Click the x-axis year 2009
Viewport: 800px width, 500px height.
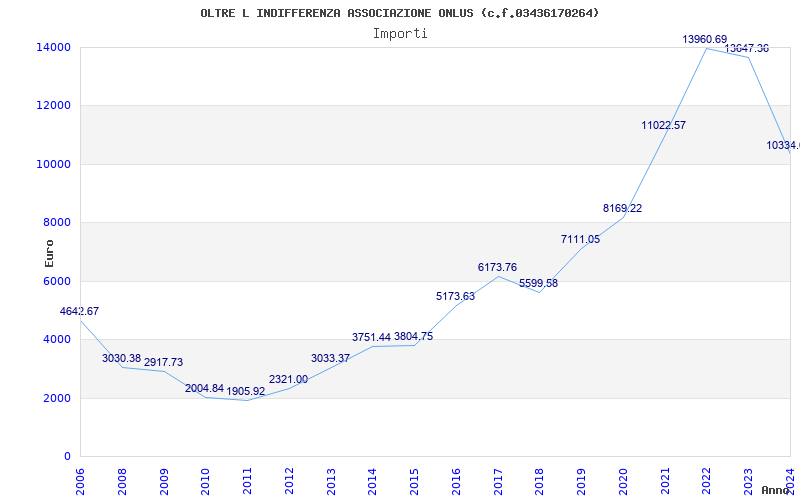point(164,481)
